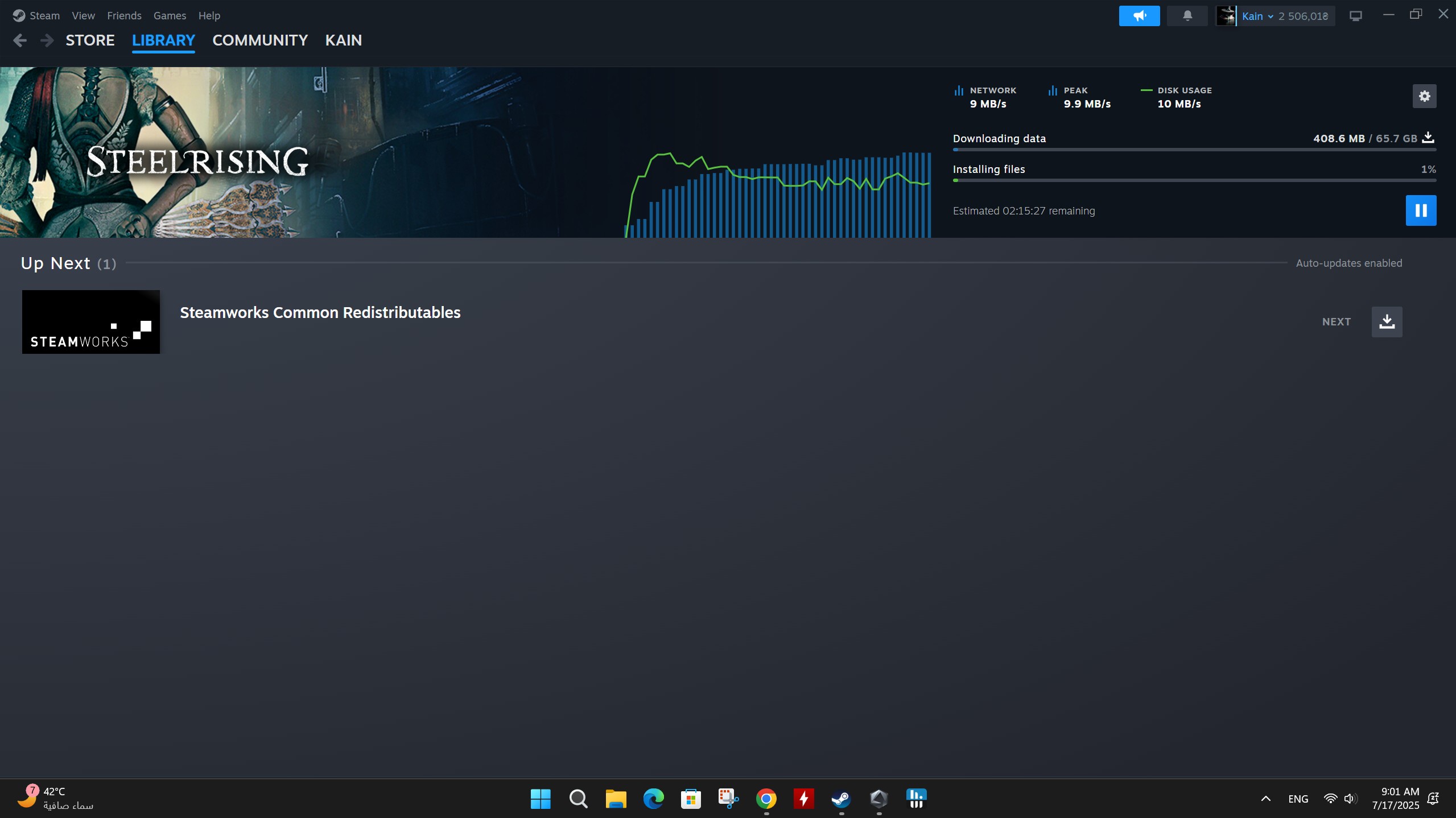1456x818 pixels.
Task: Open the blue bars app in taskbar
Action: pos(916,799)
